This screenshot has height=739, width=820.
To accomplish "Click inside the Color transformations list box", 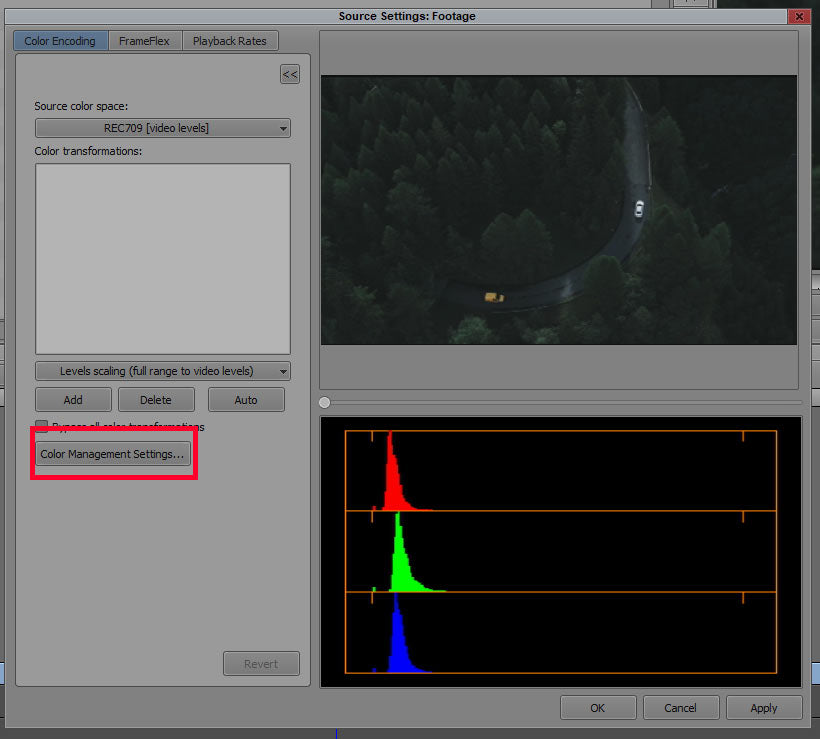I will tap(162, 258).
